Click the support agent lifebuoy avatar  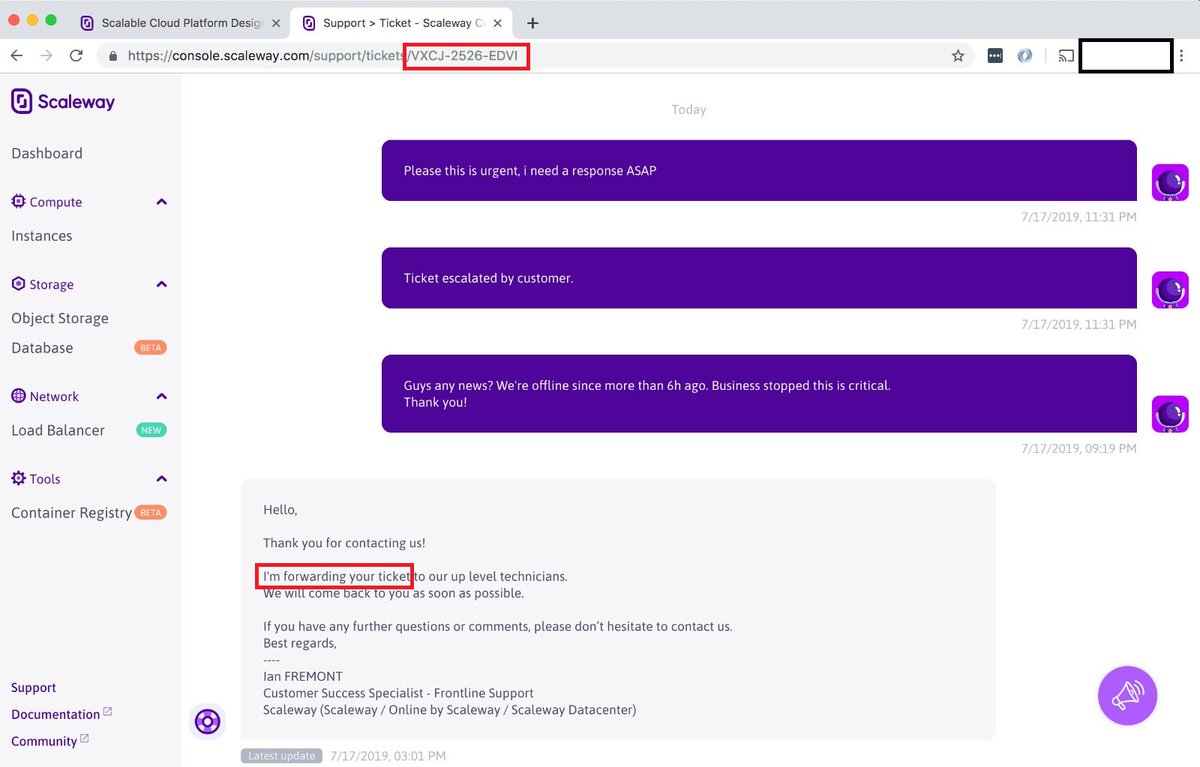click(x=207, y=720)
